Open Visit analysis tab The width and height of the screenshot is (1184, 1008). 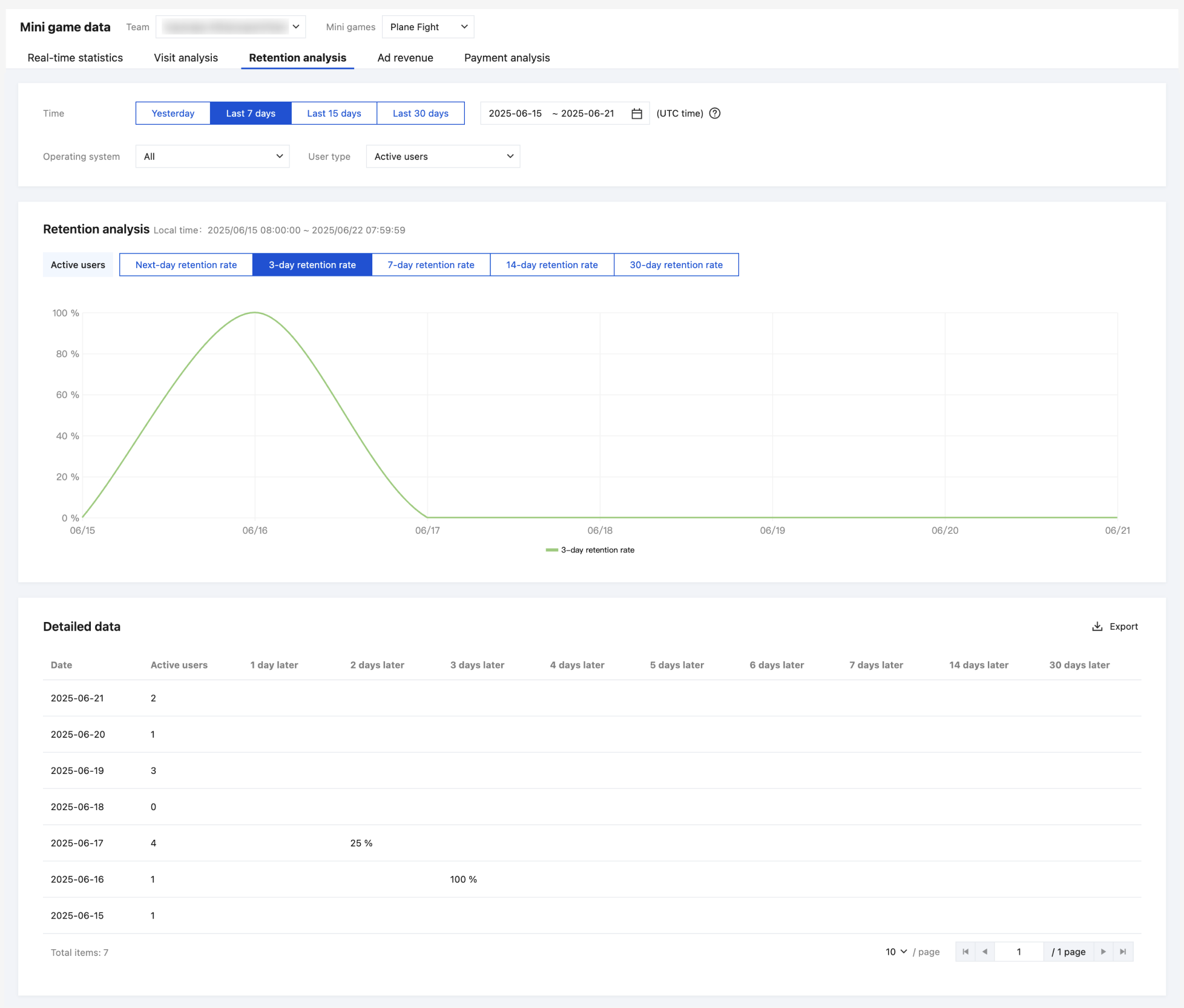click(185, 58)
